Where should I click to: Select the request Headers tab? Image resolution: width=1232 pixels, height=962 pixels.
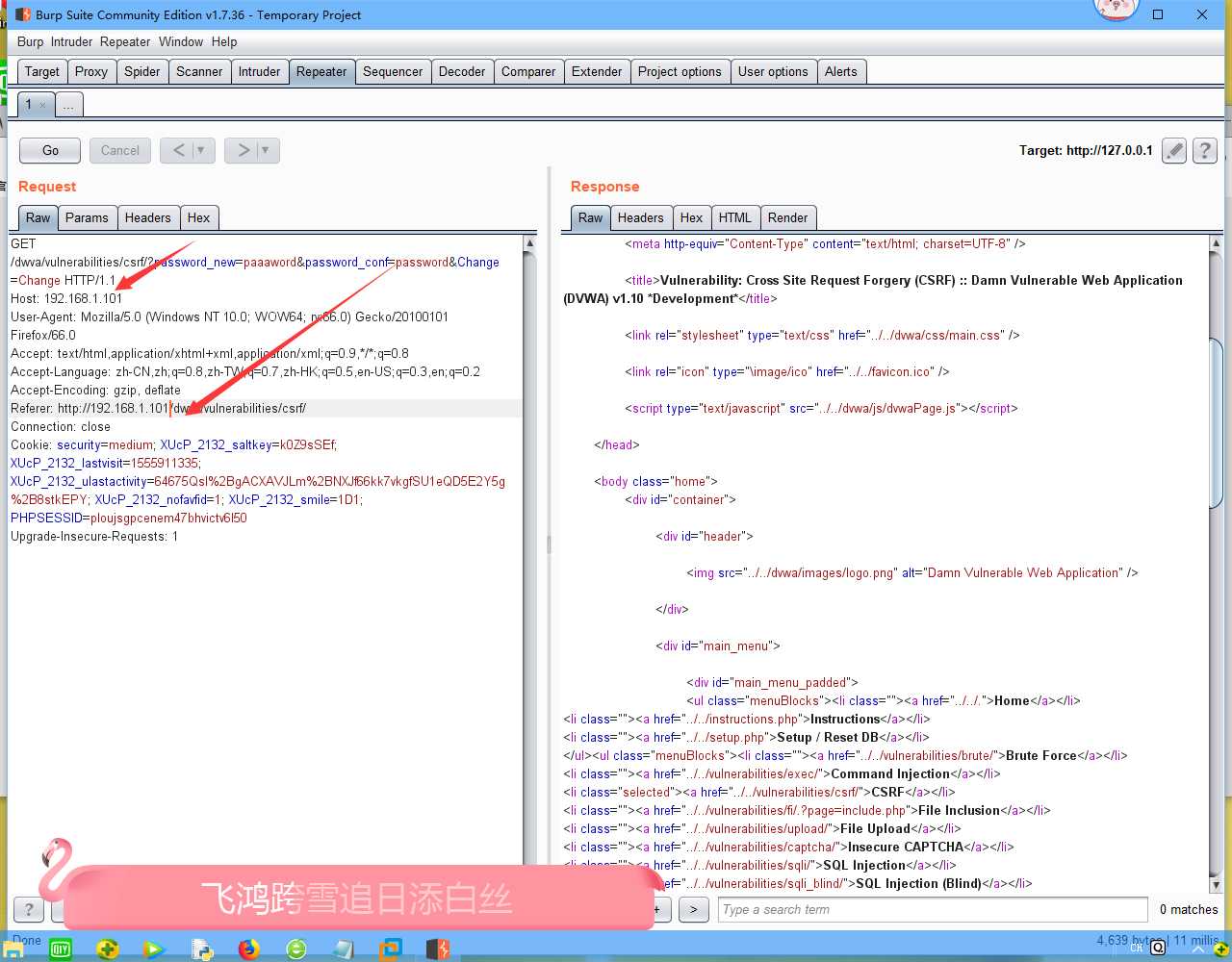click(147, 217)
